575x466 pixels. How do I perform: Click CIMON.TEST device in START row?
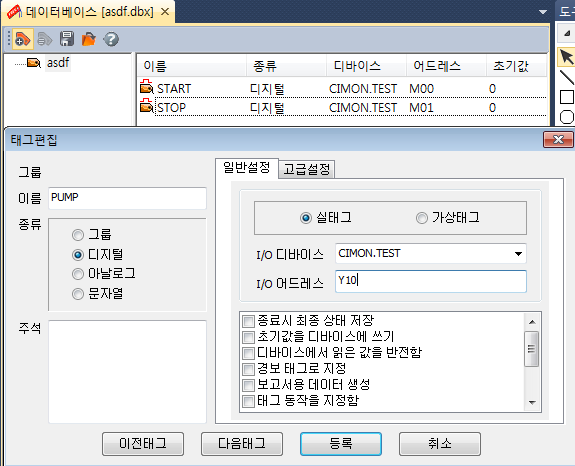pos(363,89)
